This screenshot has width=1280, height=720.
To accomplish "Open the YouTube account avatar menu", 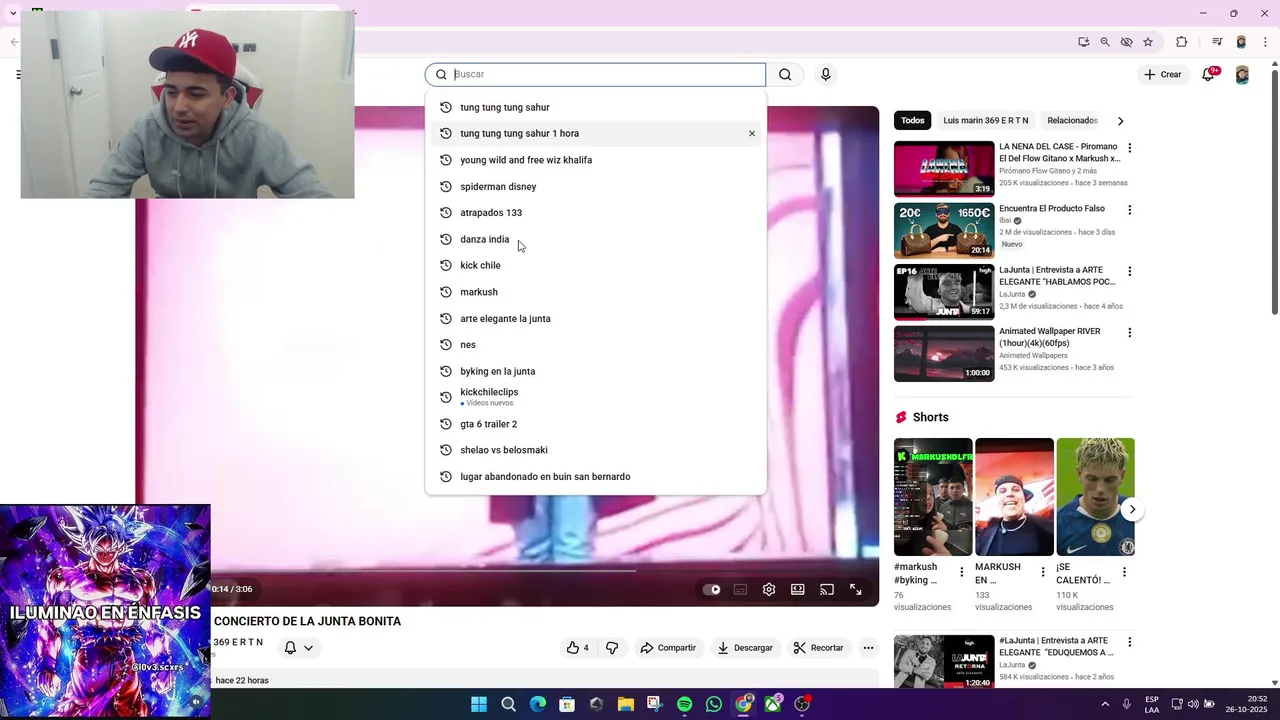I will [1242, 75].
